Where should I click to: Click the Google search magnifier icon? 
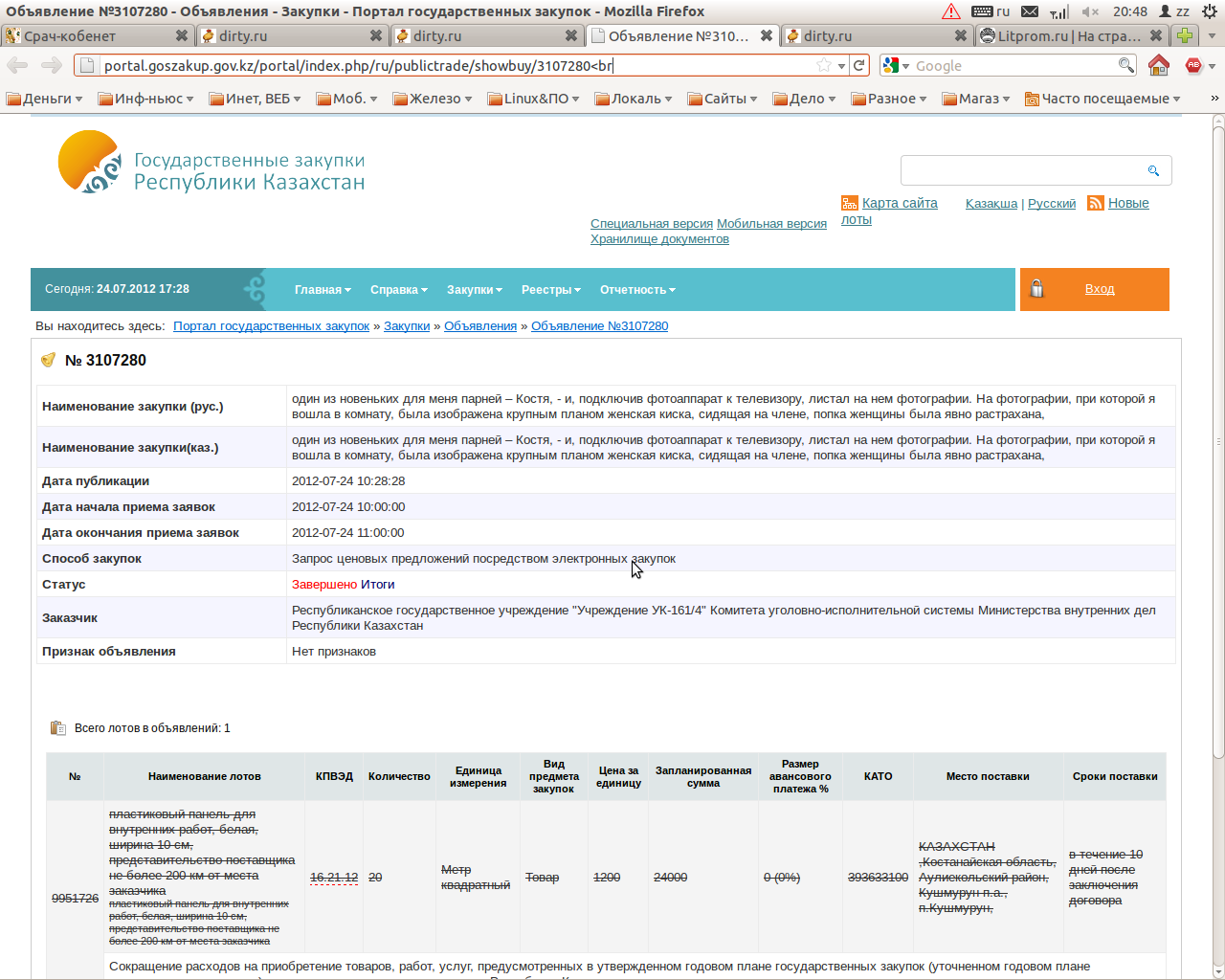(x=1126, y=65)
